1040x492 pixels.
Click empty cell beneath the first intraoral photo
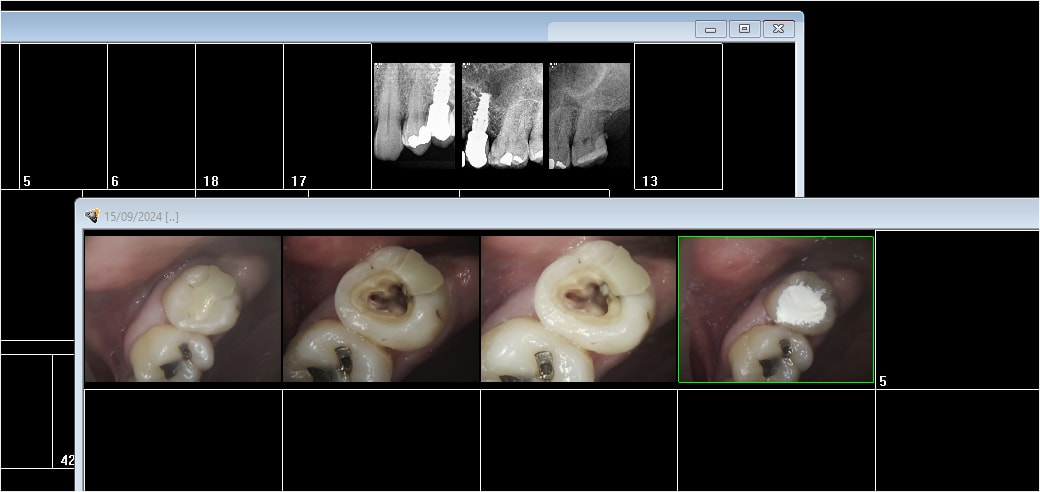[x=183, y=439]
